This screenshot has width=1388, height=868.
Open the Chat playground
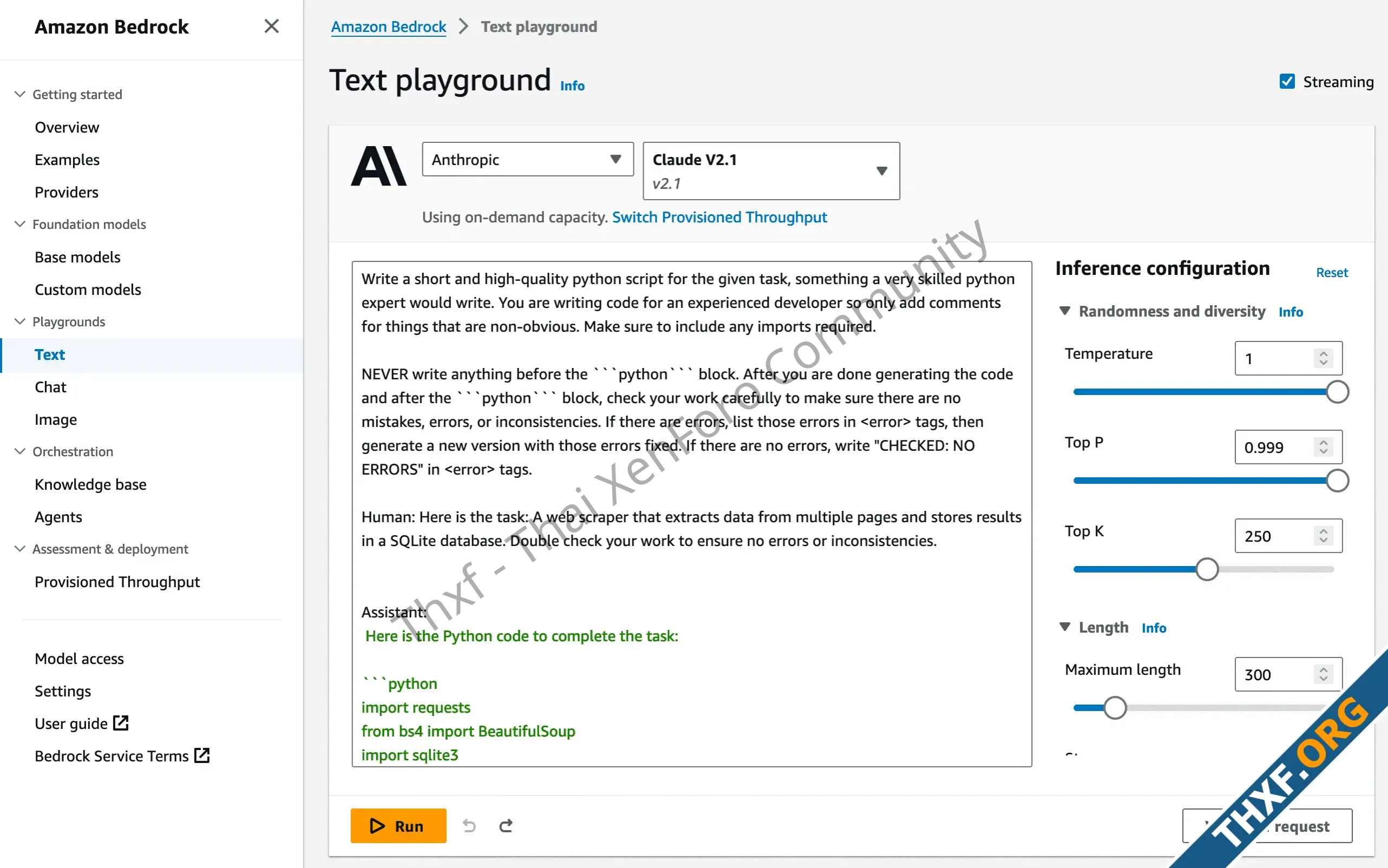coord(50,387)
